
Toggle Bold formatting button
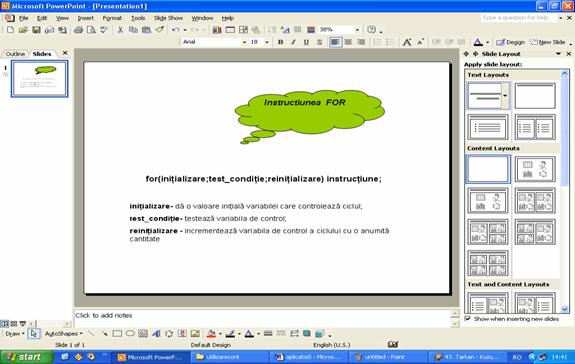point(281,42)
